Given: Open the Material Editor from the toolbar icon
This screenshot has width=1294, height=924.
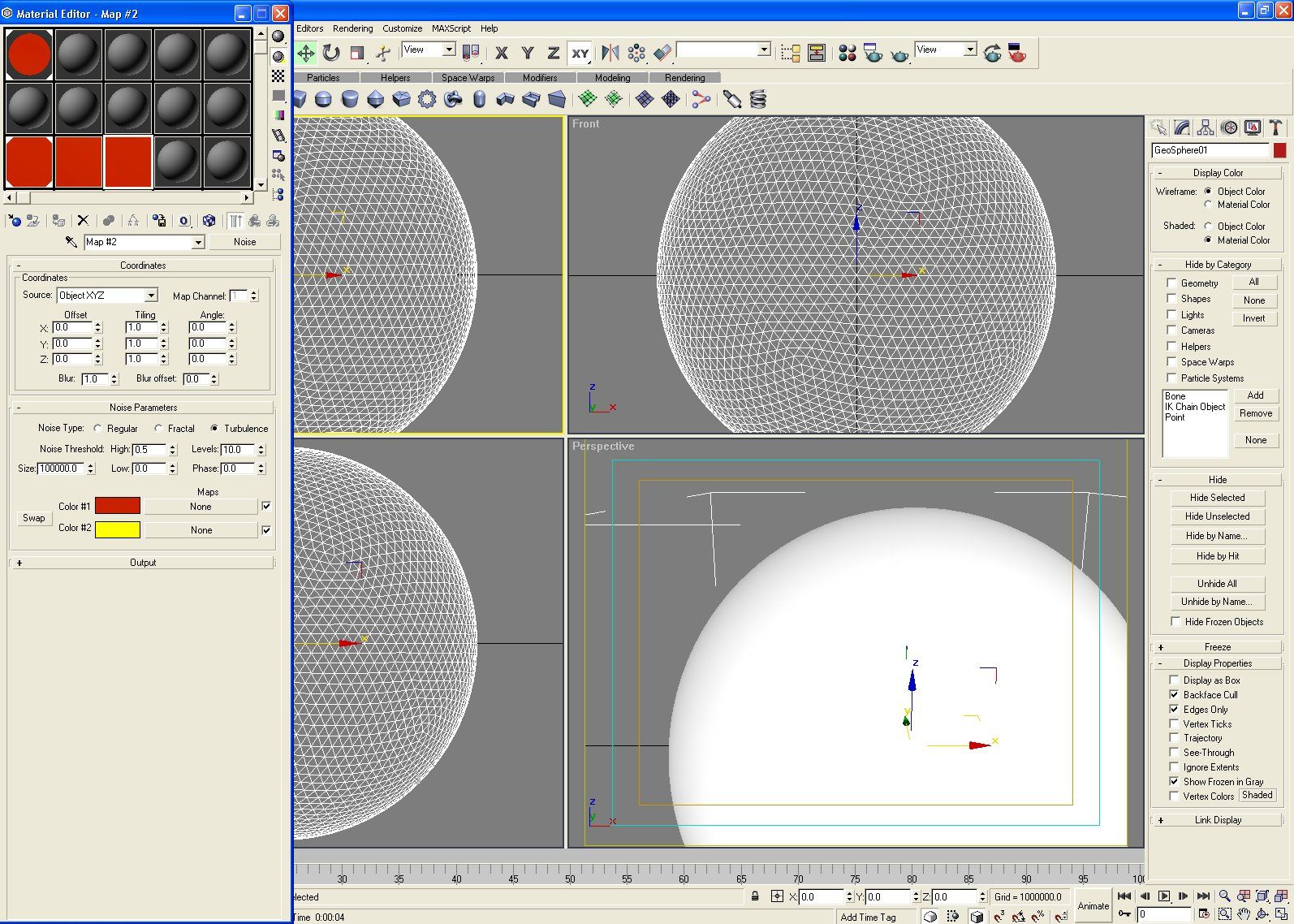Looking at the screenshot, I should [x=848, y=53].
